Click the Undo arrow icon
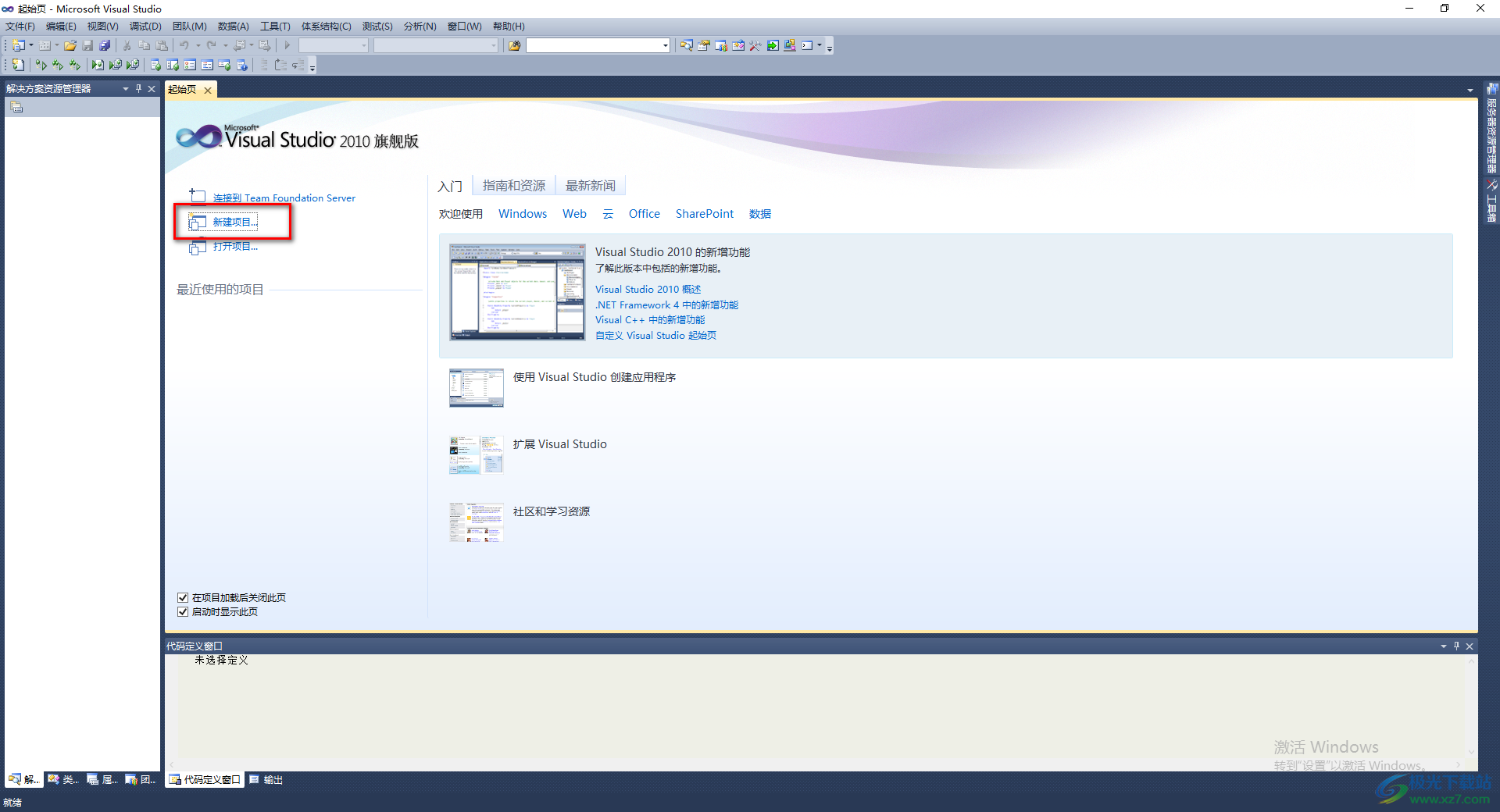Screen dimensions: 1500x812 [184, 45]
